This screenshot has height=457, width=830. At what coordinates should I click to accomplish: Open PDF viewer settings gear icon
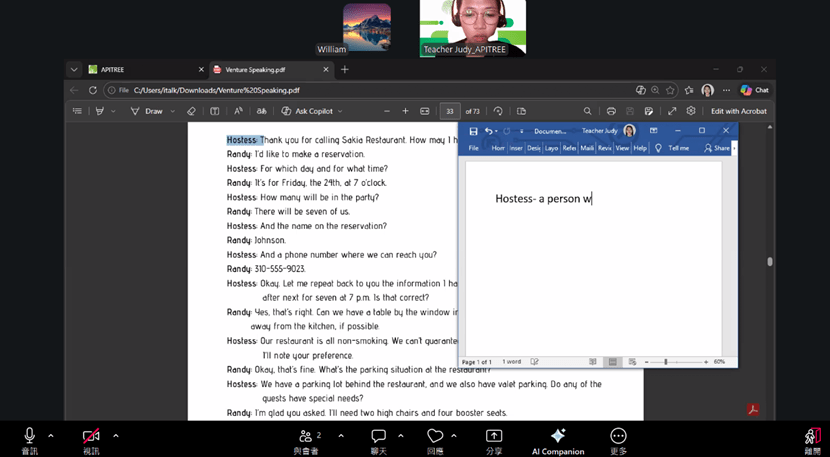tap(691, 111)
